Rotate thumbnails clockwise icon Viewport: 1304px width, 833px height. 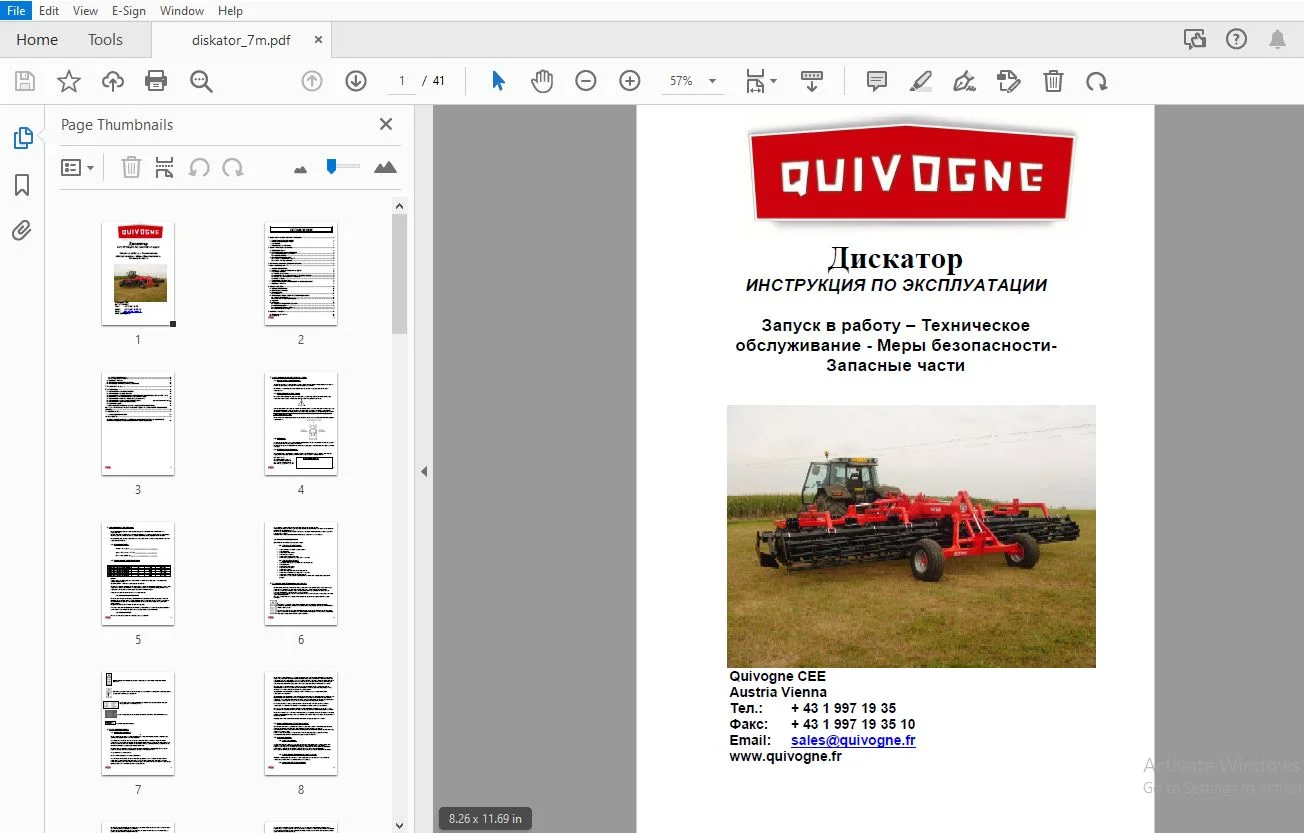(x=233, y=167)
